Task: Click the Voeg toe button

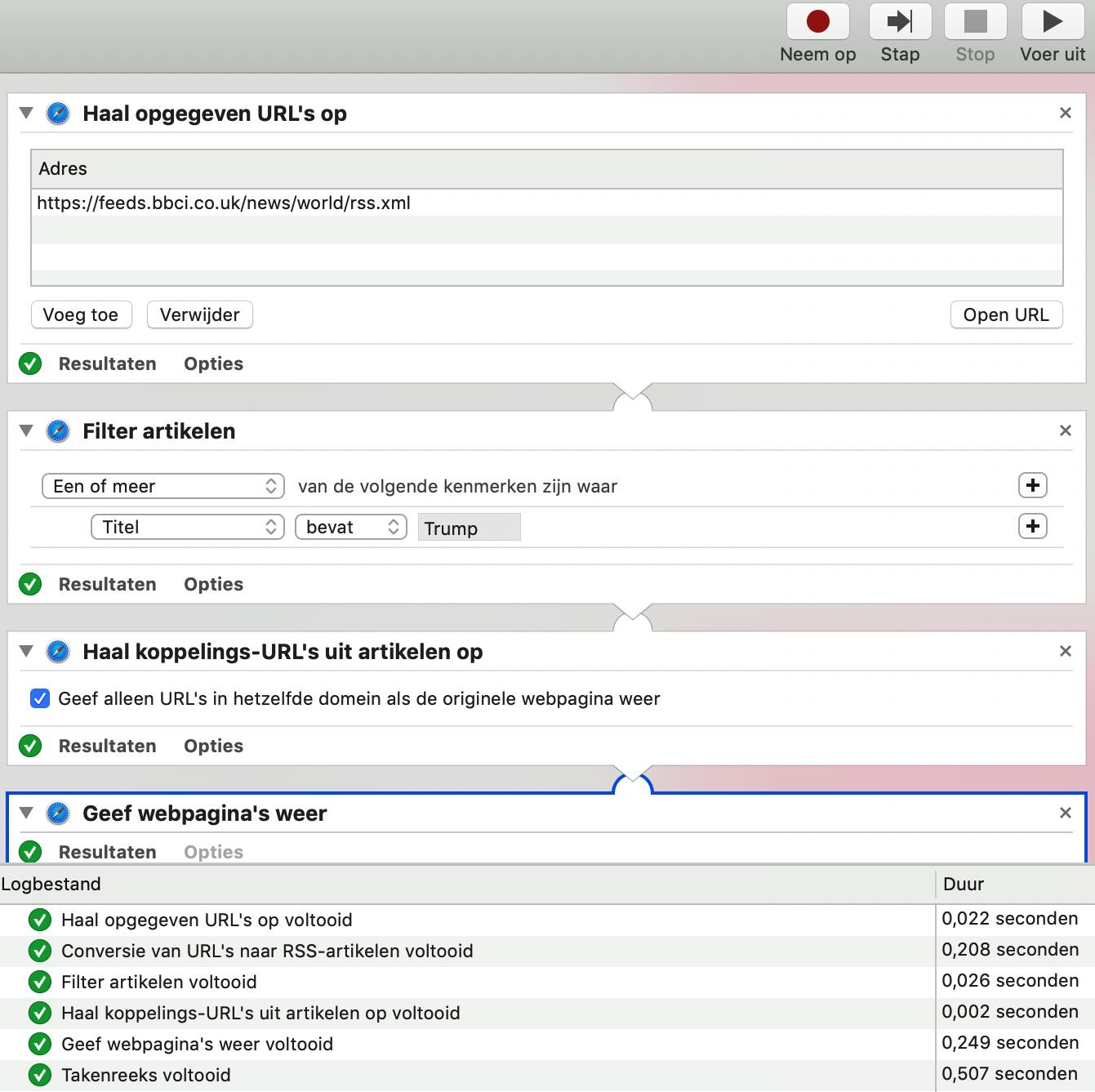Action: [x=80, y=314]
